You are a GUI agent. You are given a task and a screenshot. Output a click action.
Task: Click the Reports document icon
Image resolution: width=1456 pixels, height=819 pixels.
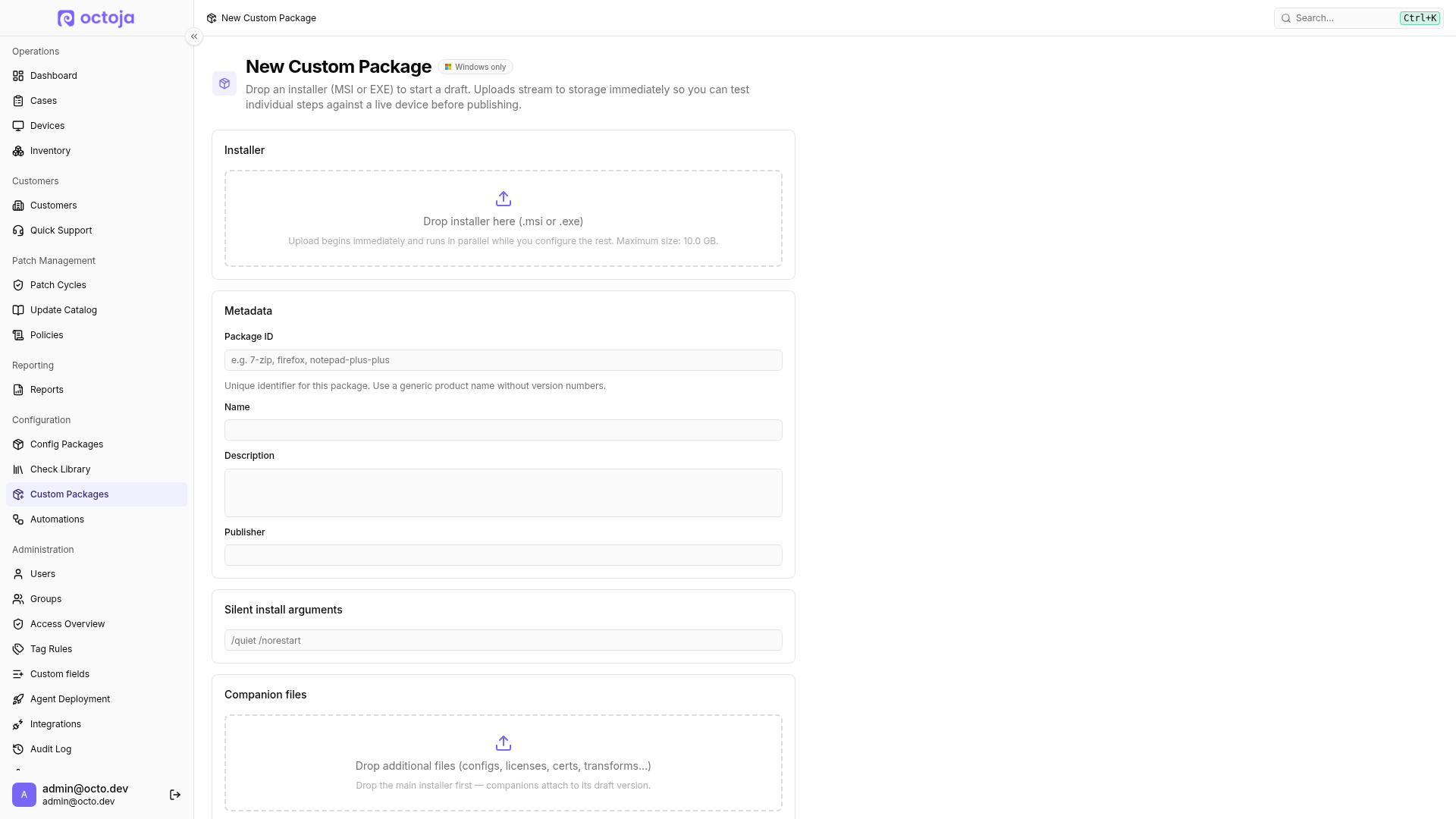click(x=18, y=390)
